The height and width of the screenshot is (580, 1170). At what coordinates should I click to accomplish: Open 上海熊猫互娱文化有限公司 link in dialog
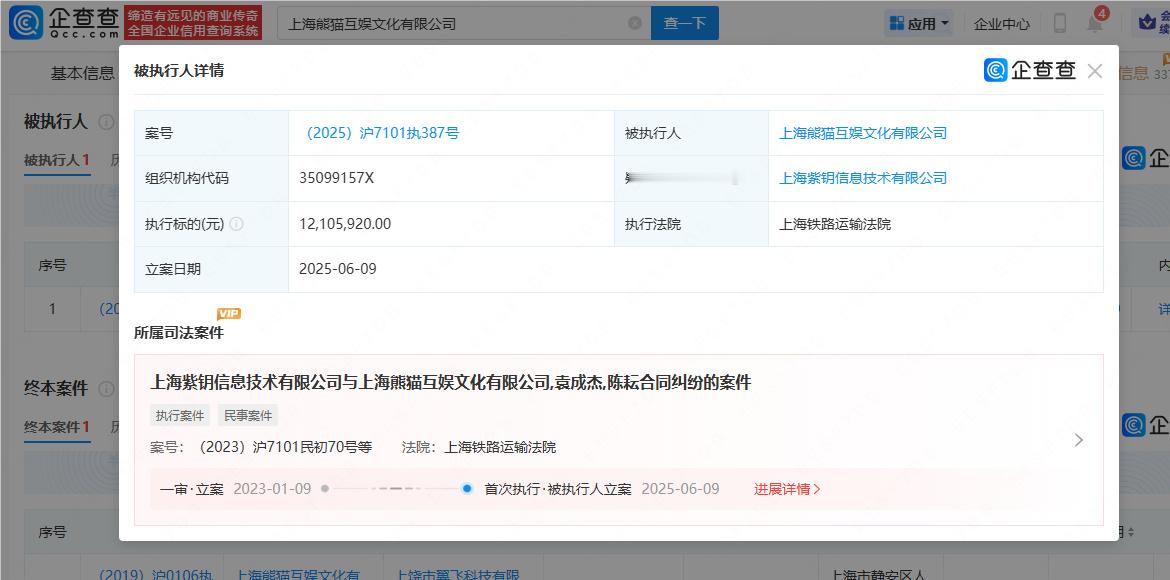pyautogui.click(x=863, y=134)
